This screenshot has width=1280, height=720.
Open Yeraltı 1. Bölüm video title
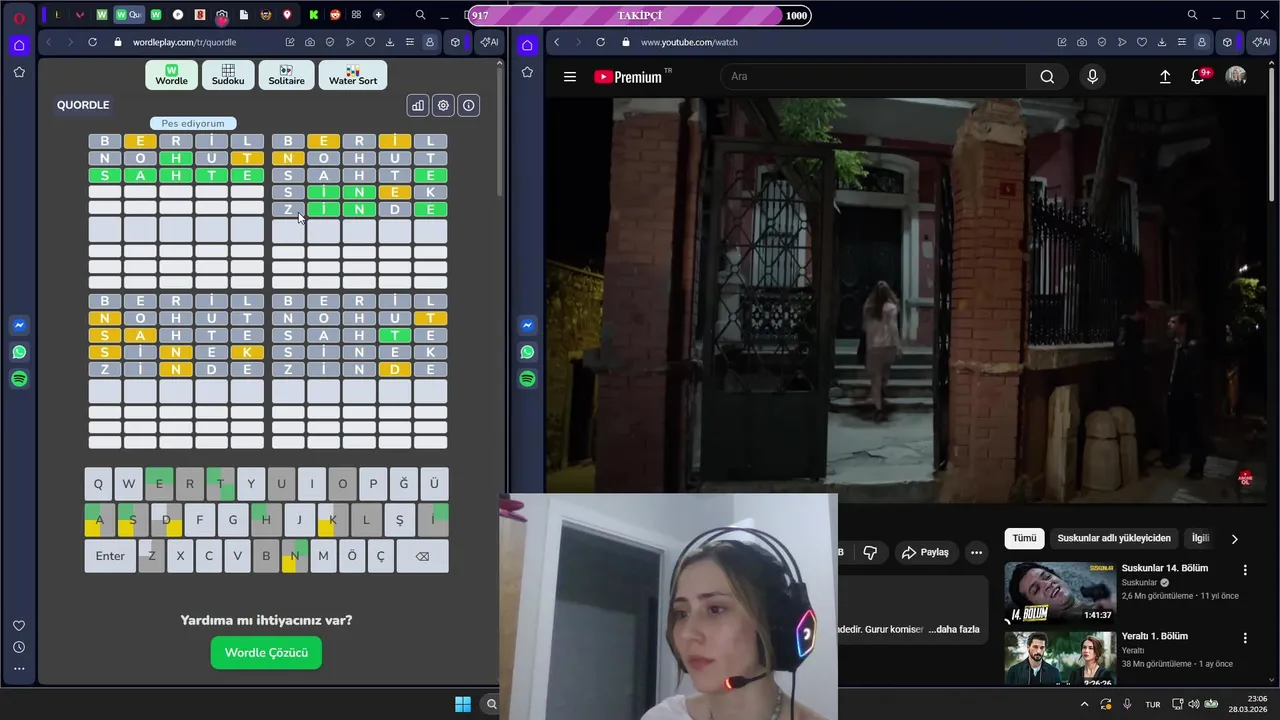[x=1155, y=636]
